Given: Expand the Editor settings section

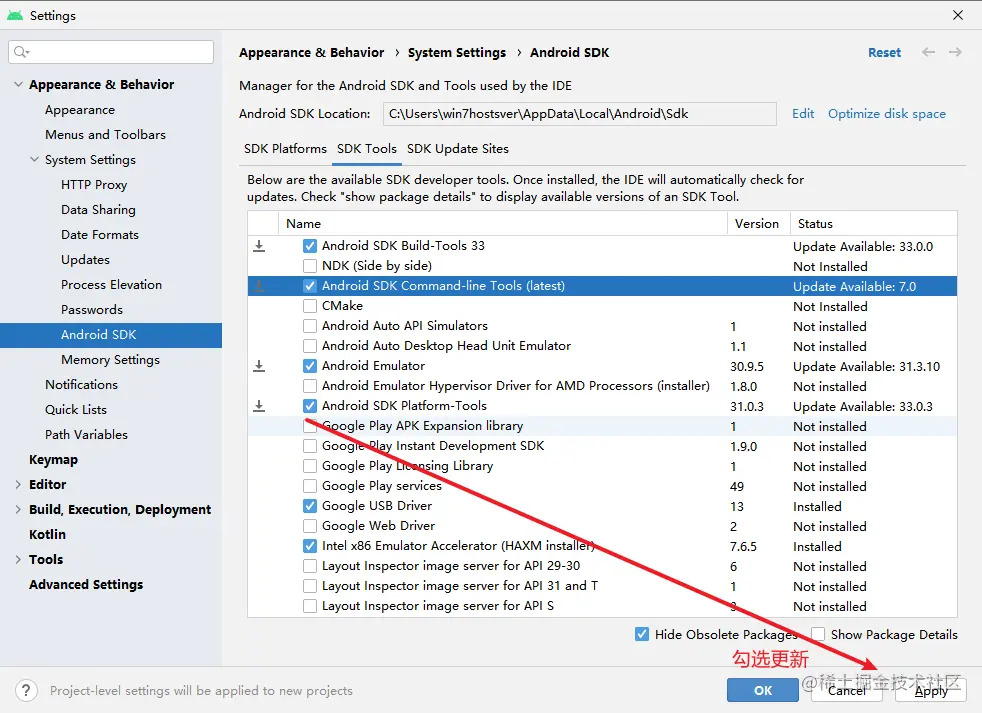Looking at the screenshot, I should (x=18, y=484).
